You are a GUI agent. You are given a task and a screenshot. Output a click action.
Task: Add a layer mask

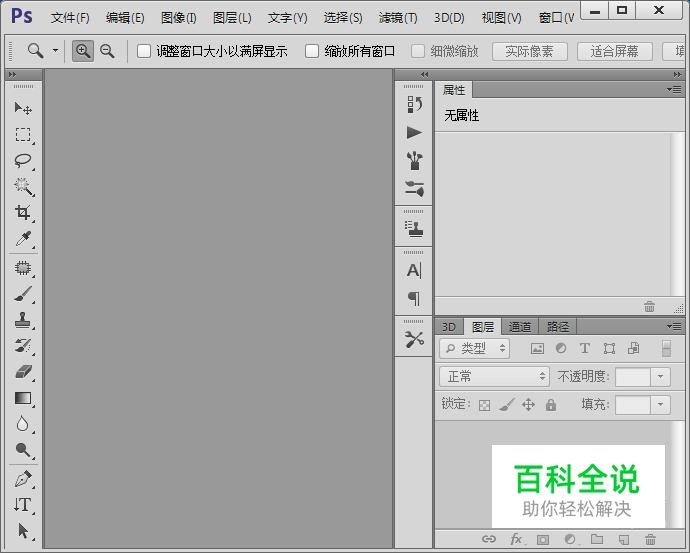click(543, 539)
